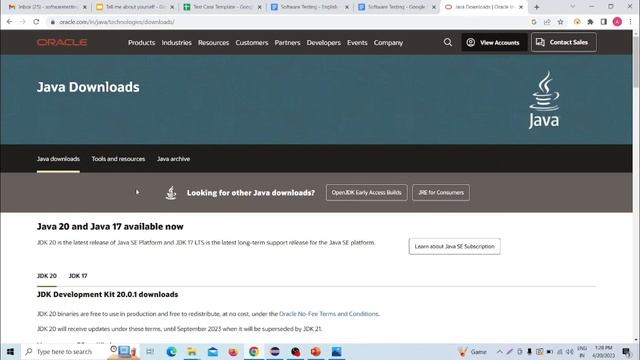Screen dimensions: 640x360
Task: Open the Windows Start menu
Action: pyautogui.click(x=10, y=351)
